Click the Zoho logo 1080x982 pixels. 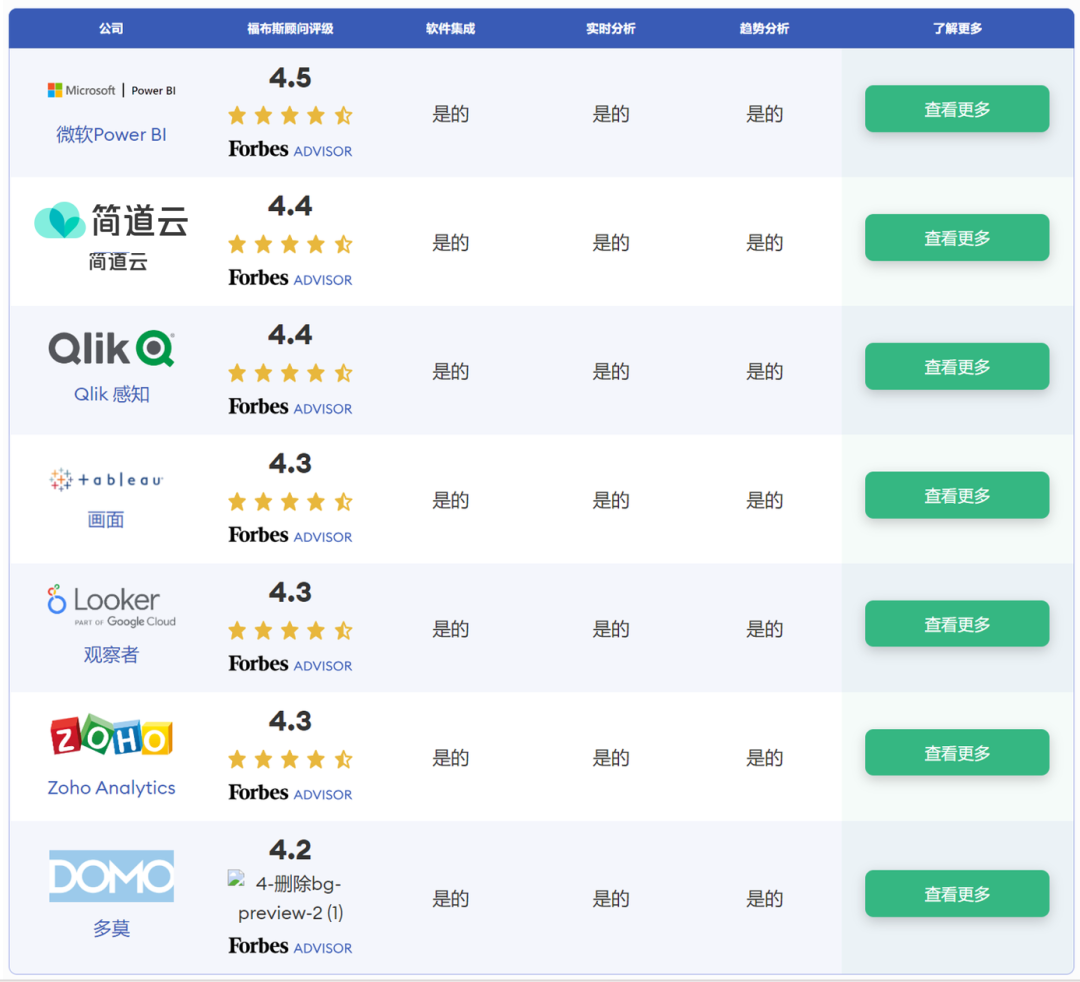(x=112, y=735)
